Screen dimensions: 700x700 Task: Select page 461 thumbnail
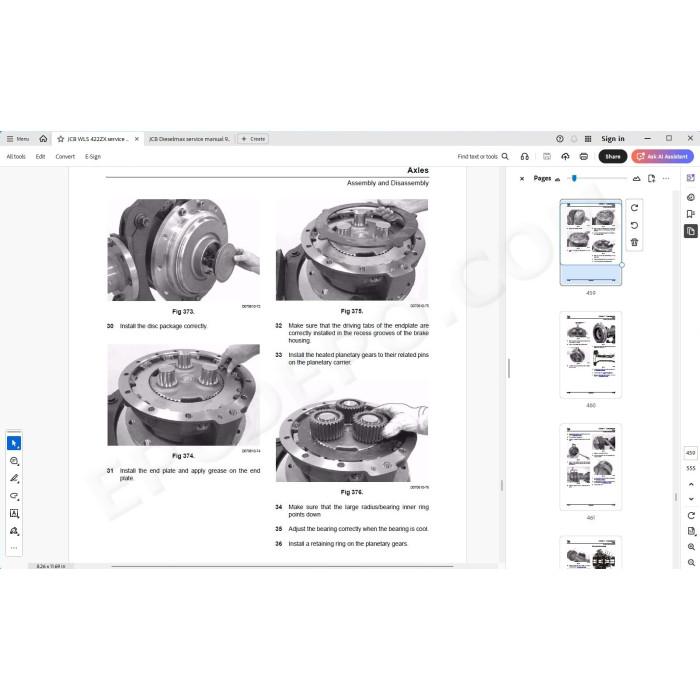click(x=591, y=467)
